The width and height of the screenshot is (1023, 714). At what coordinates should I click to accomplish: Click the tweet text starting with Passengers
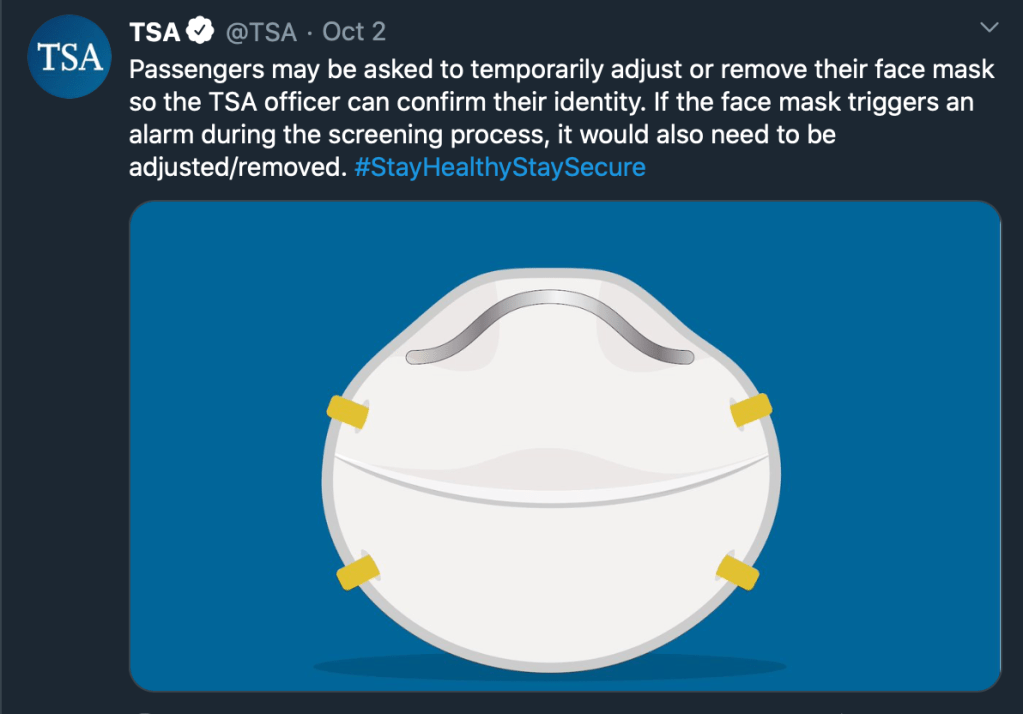coord(562,118)
